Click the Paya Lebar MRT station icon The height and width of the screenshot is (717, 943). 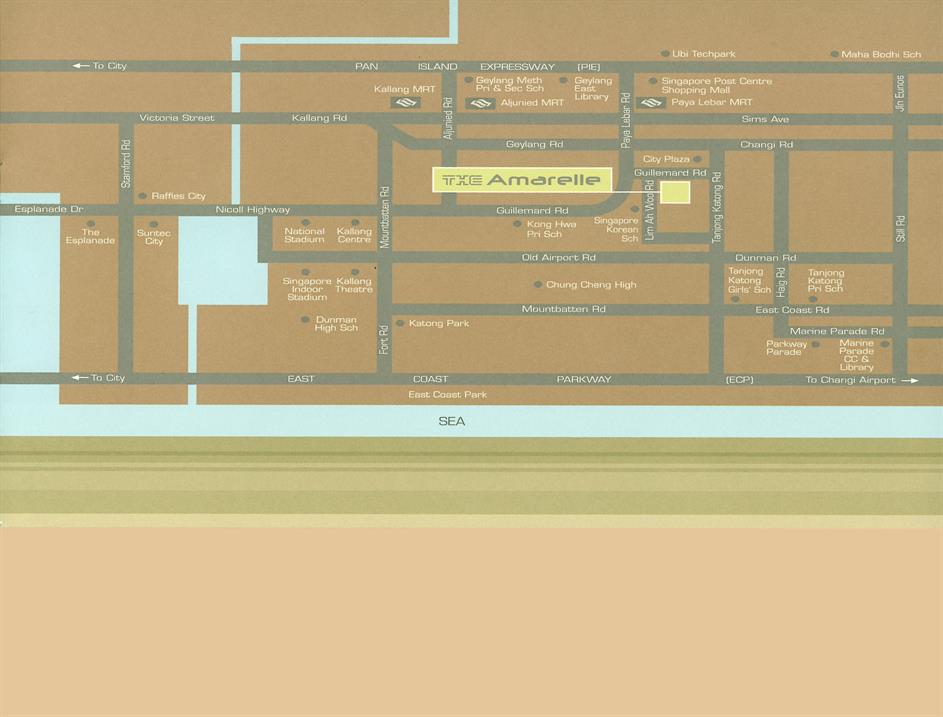tap(652, 103)
